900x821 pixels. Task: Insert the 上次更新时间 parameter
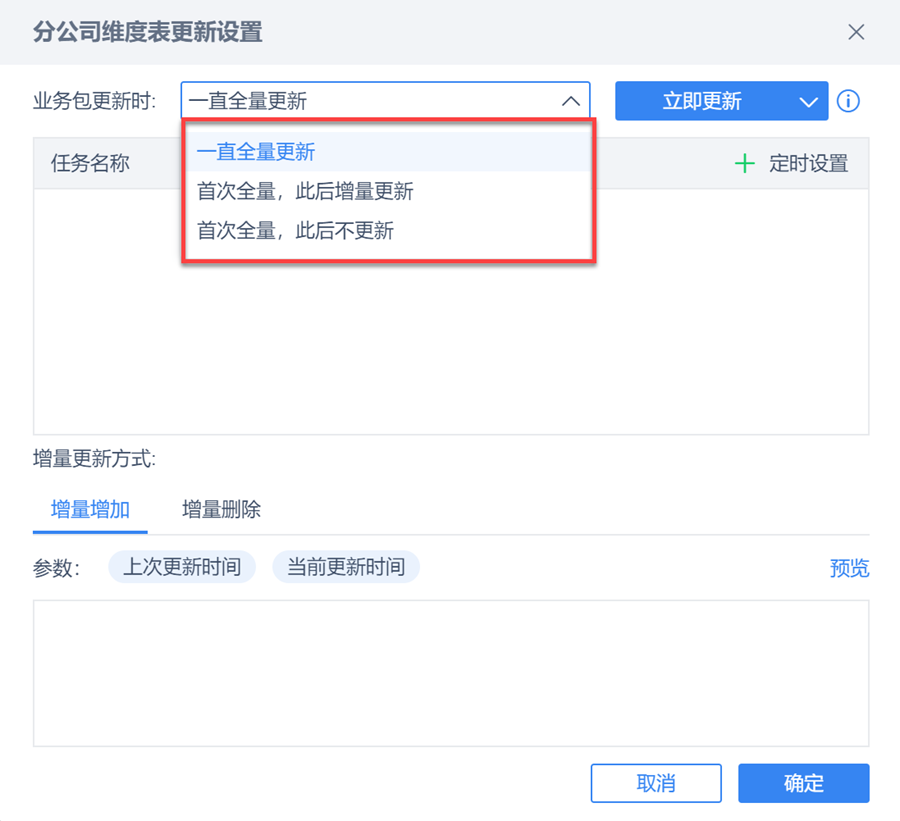coord(182,567)
